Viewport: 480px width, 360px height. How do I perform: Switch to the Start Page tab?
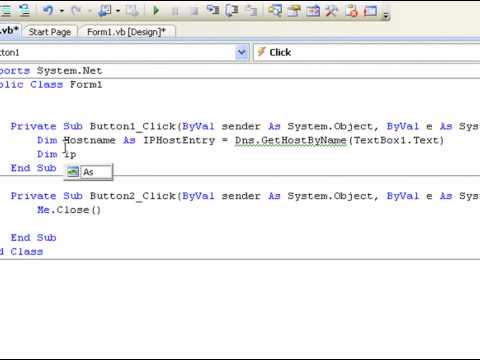[x=50, y=32]
